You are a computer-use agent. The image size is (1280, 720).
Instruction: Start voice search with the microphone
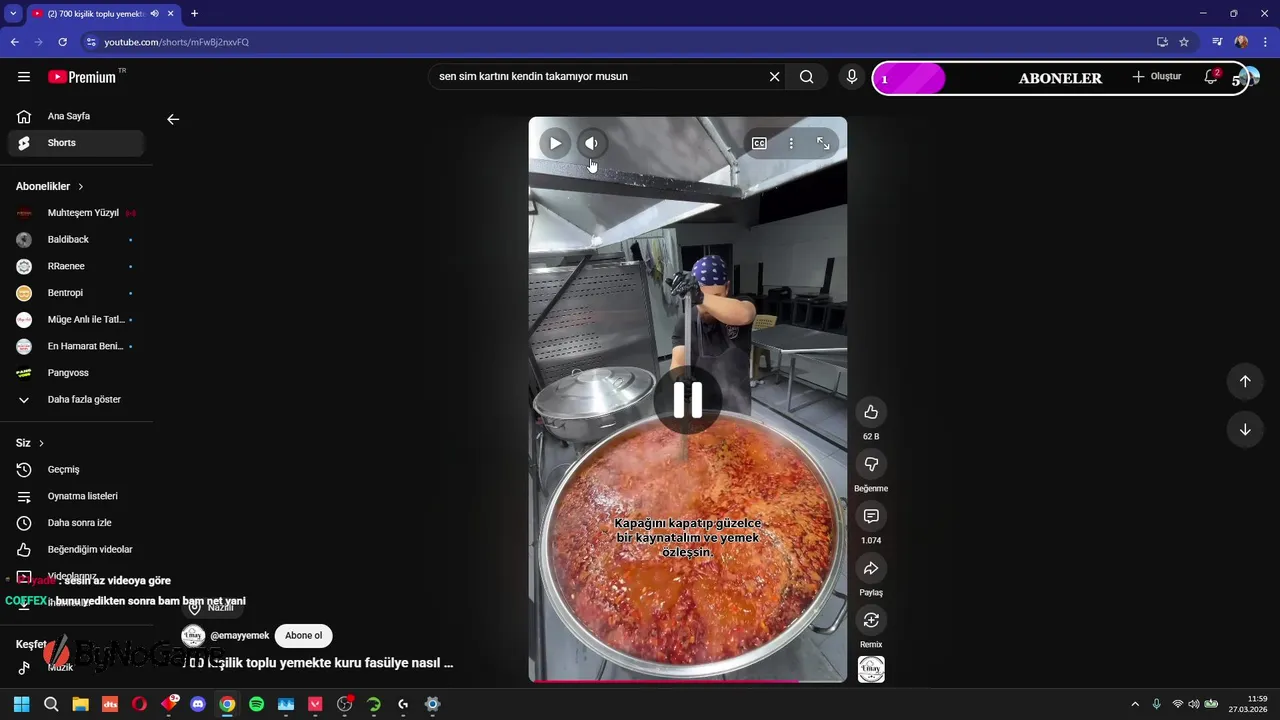(852, 77)
